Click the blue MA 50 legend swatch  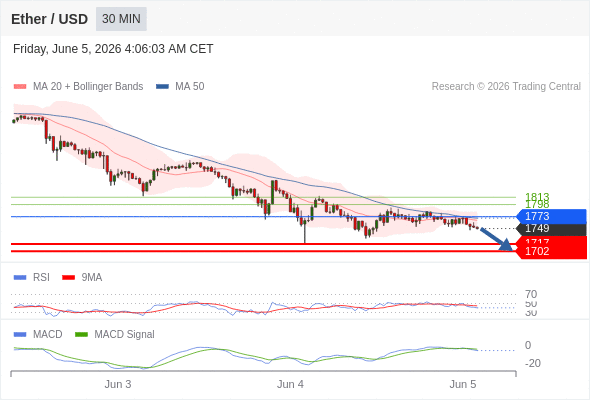tap(162, 87)
